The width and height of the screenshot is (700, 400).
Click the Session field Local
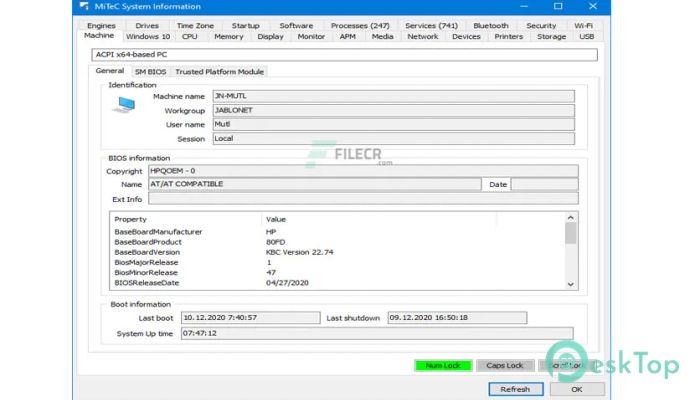[x=394, y=138]
